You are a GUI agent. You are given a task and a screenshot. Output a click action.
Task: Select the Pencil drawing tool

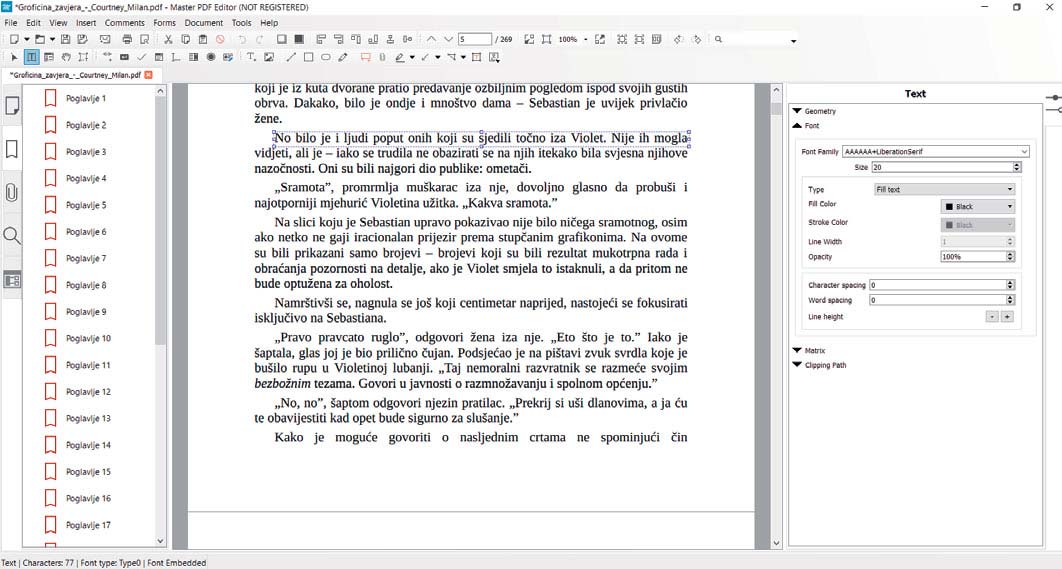pyautogui.click(x=343, y=57)
